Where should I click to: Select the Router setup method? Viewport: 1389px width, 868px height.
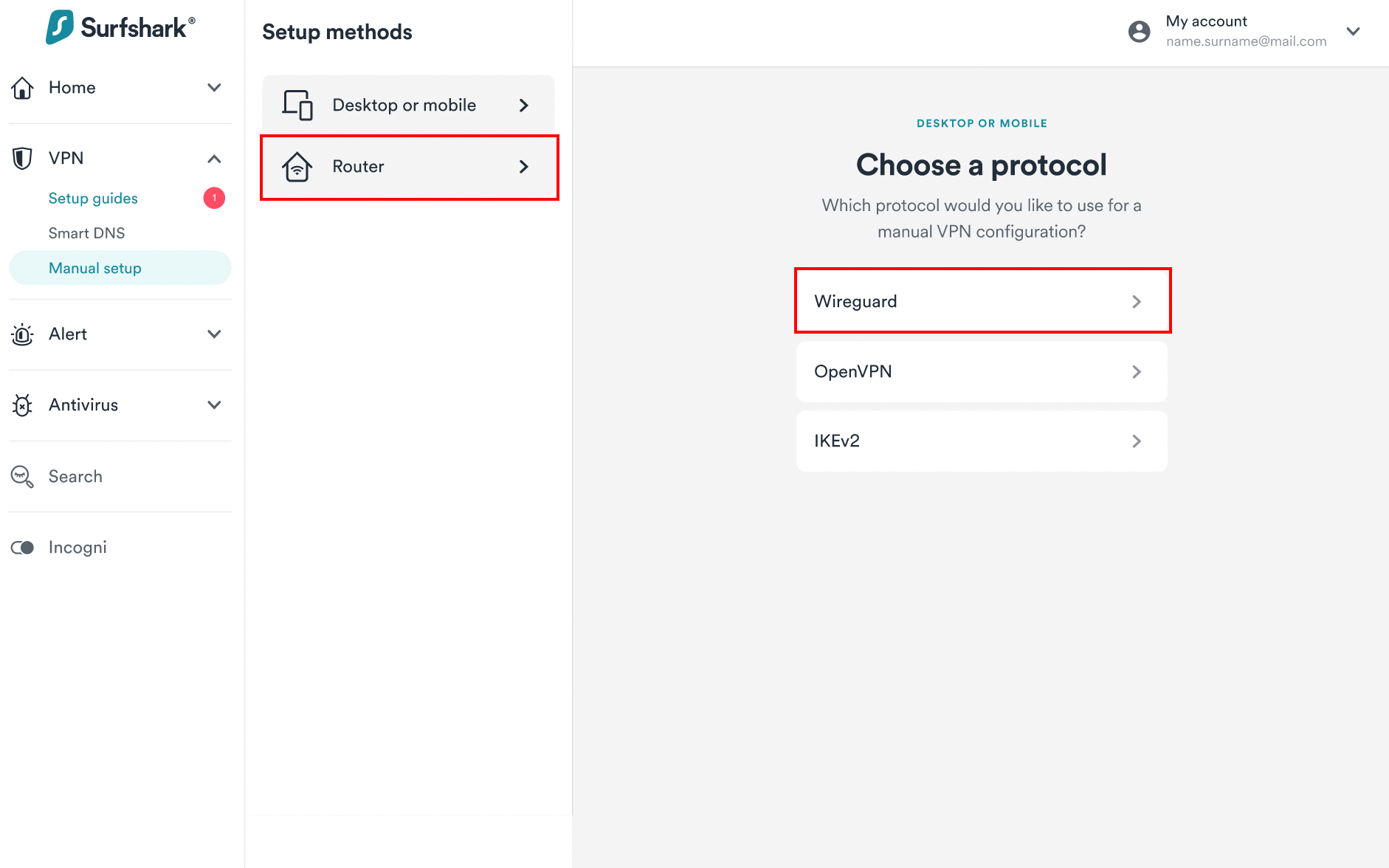click(408, 167)
